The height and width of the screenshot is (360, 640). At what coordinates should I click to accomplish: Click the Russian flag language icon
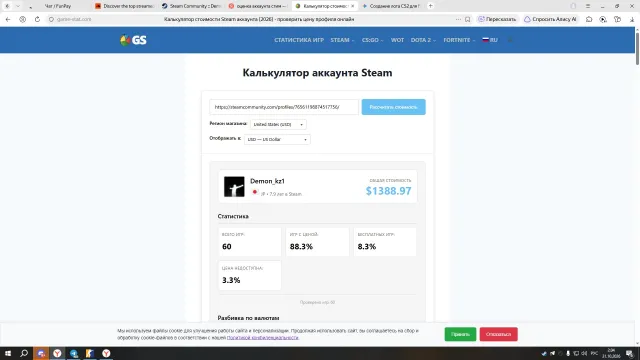click(x=485, y=40)
